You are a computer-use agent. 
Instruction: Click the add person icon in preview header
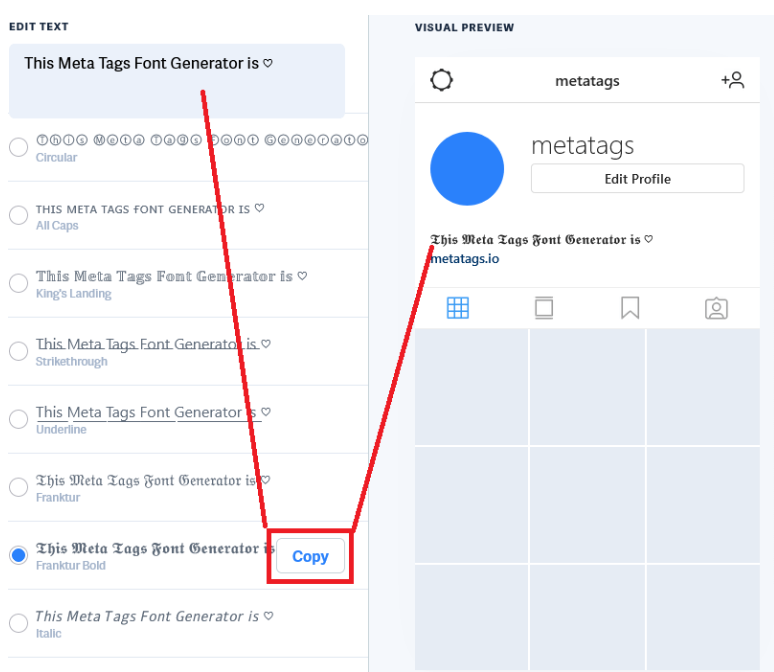733,79
